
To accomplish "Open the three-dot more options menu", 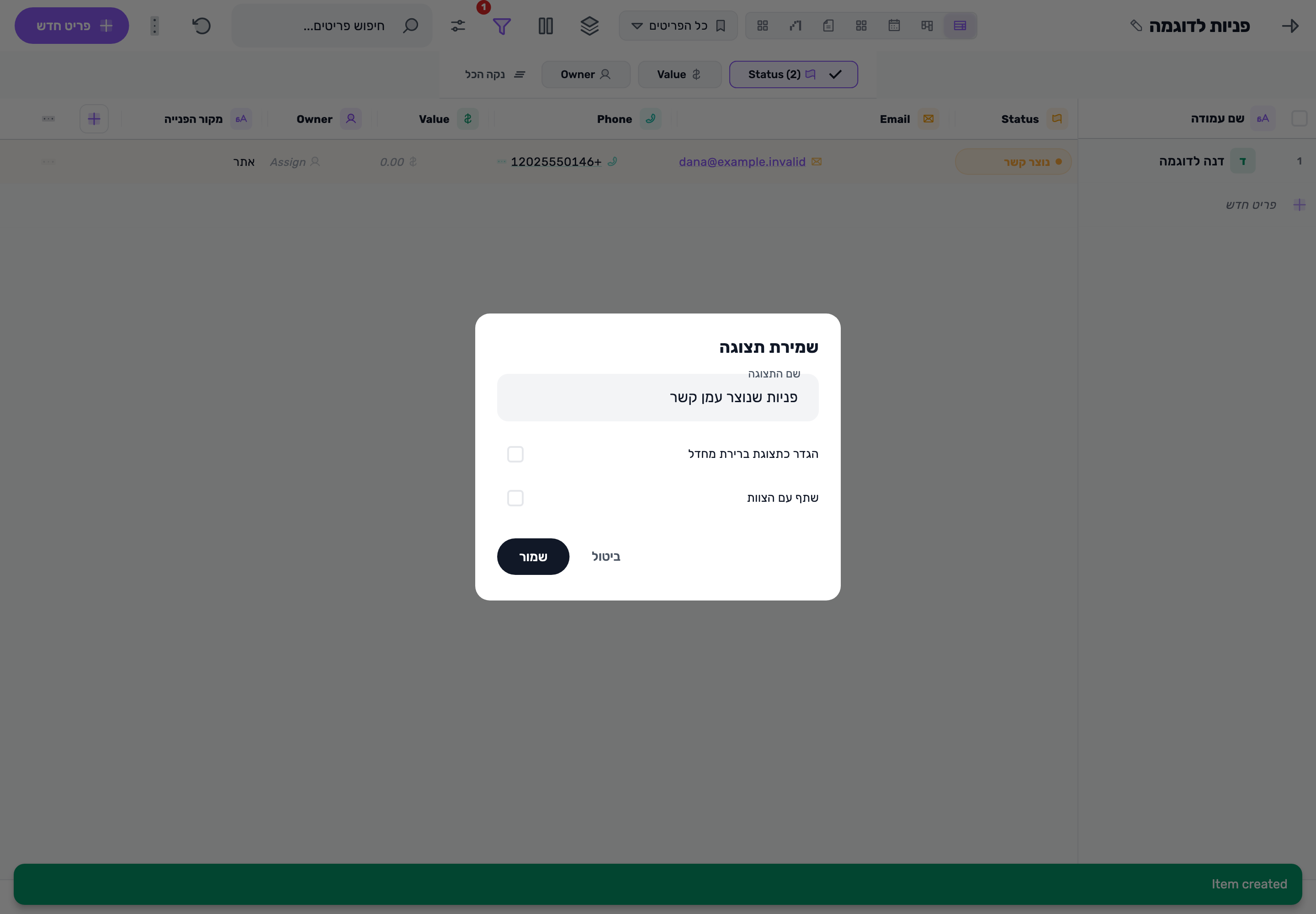I will (154, 26).
